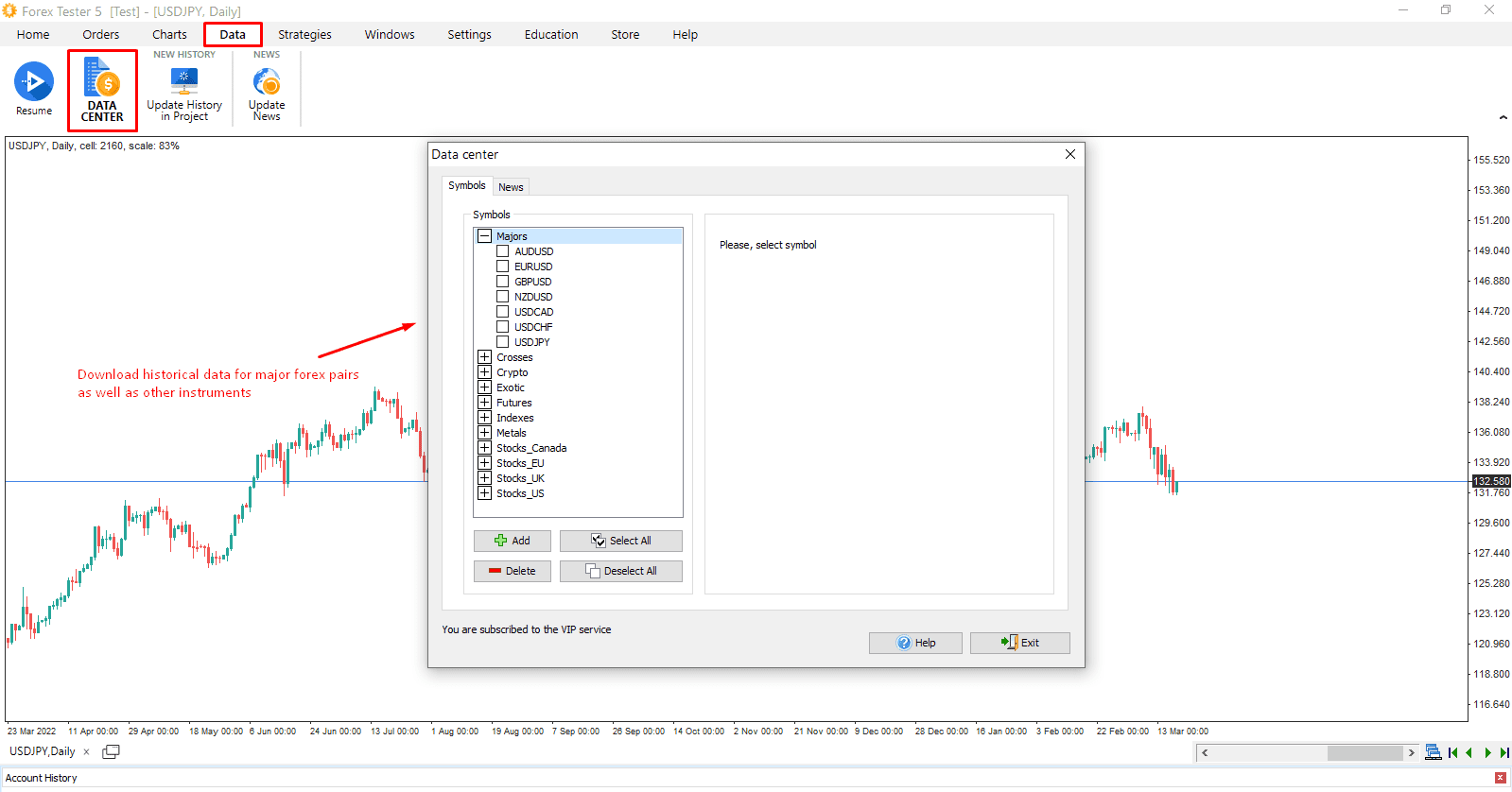
Task: Expand the Futures group
Action: tap(484, 403)
